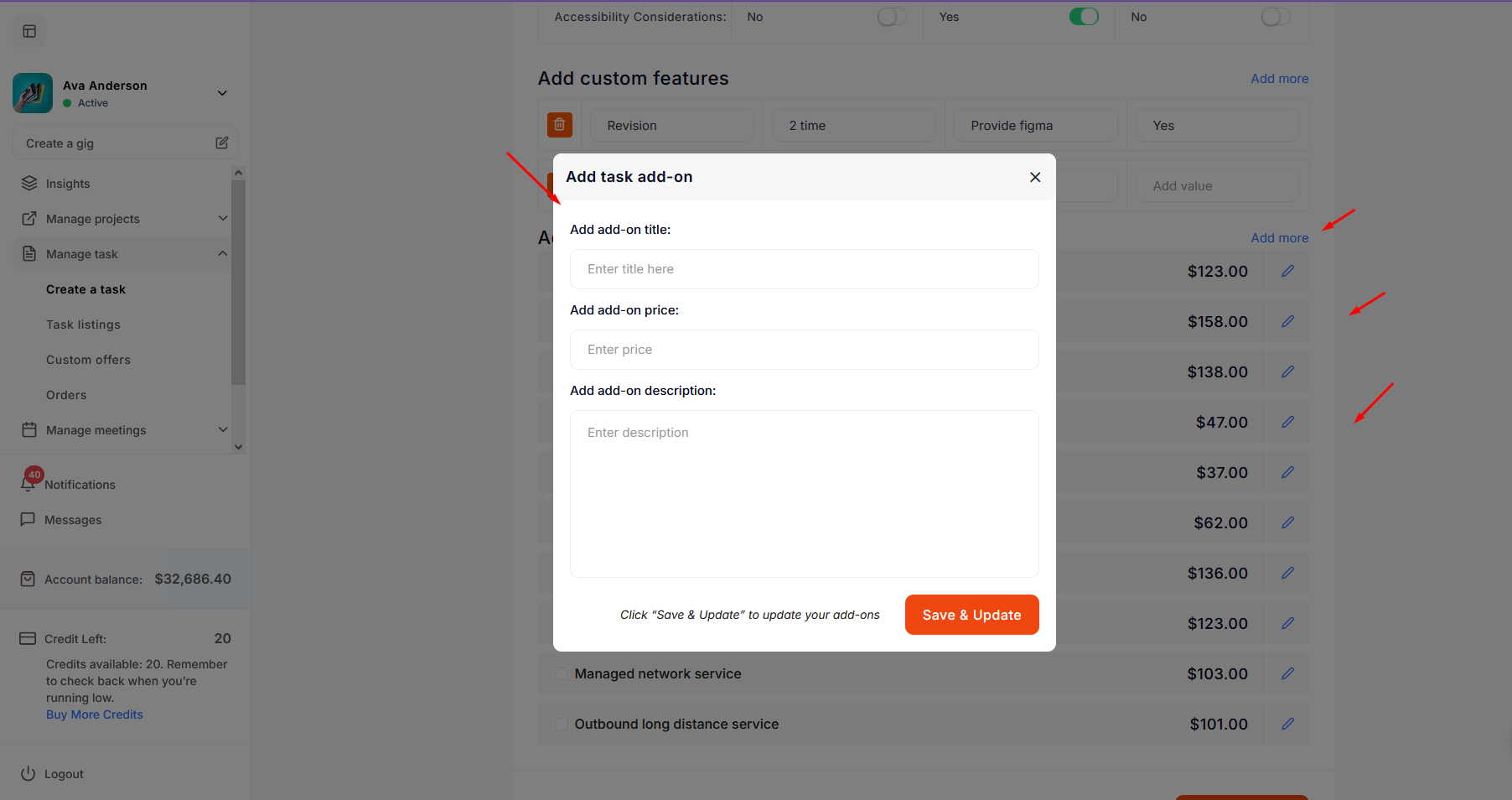Click the edit pencil for $158.00 add-on
The width and height of the screenshot is (1512, 800).
[1287, 321]
